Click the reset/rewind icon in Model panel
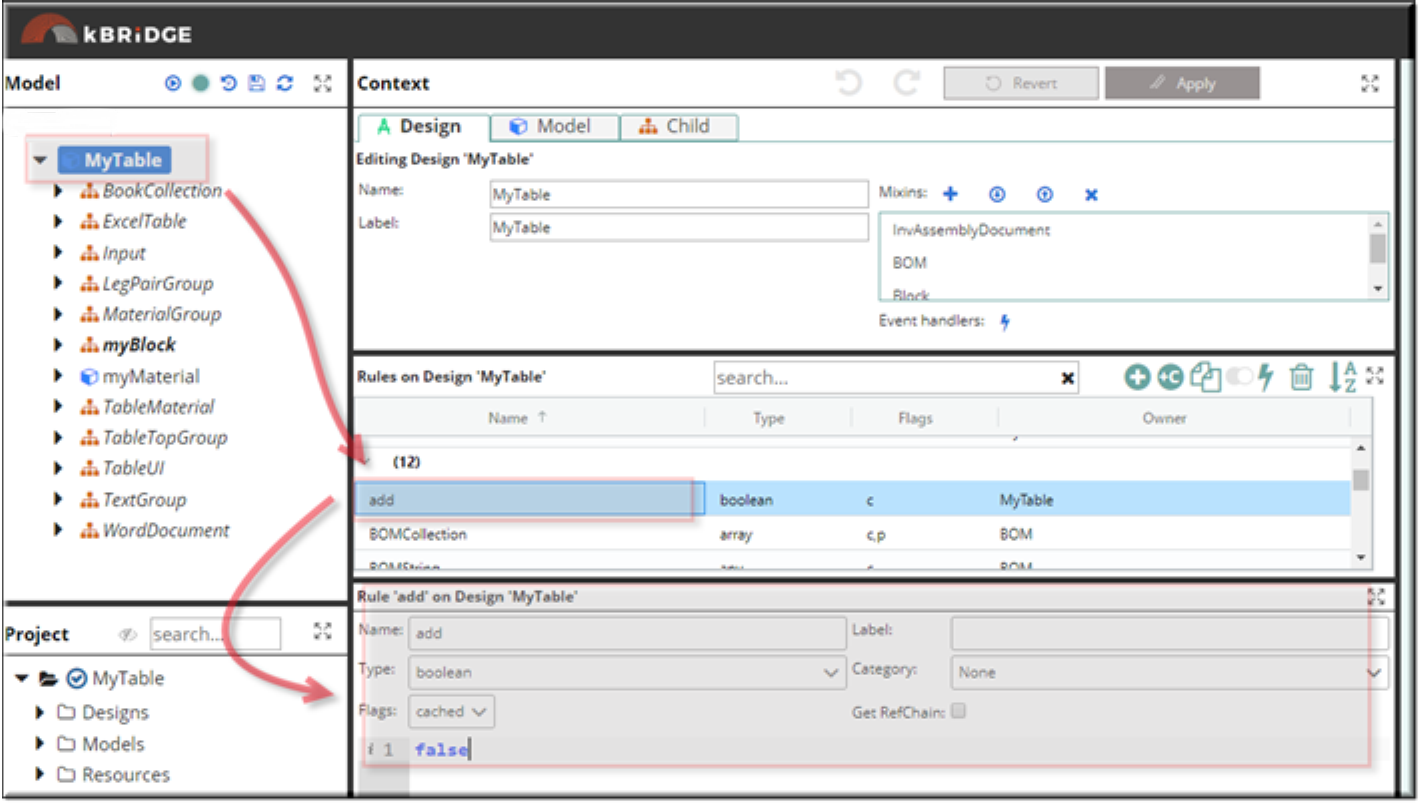This screenshot has width=1422, height=804. tap(229, 84)
